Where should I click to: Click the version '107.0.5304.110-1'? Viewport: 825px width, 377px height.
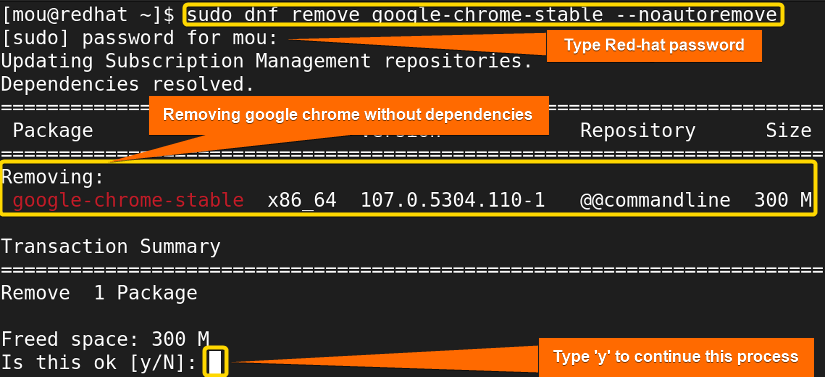pos(452,200)
